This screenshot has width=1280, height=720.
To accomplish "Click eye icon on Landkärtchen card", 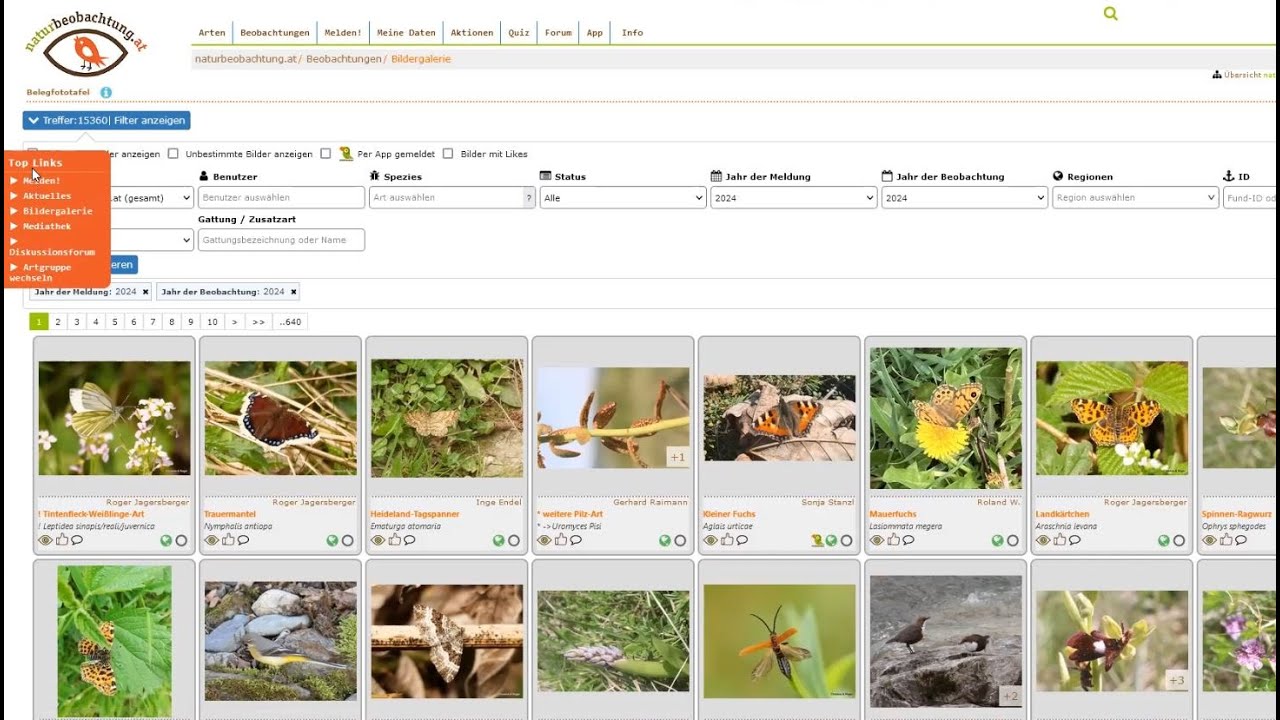I will pos(1043,540).
